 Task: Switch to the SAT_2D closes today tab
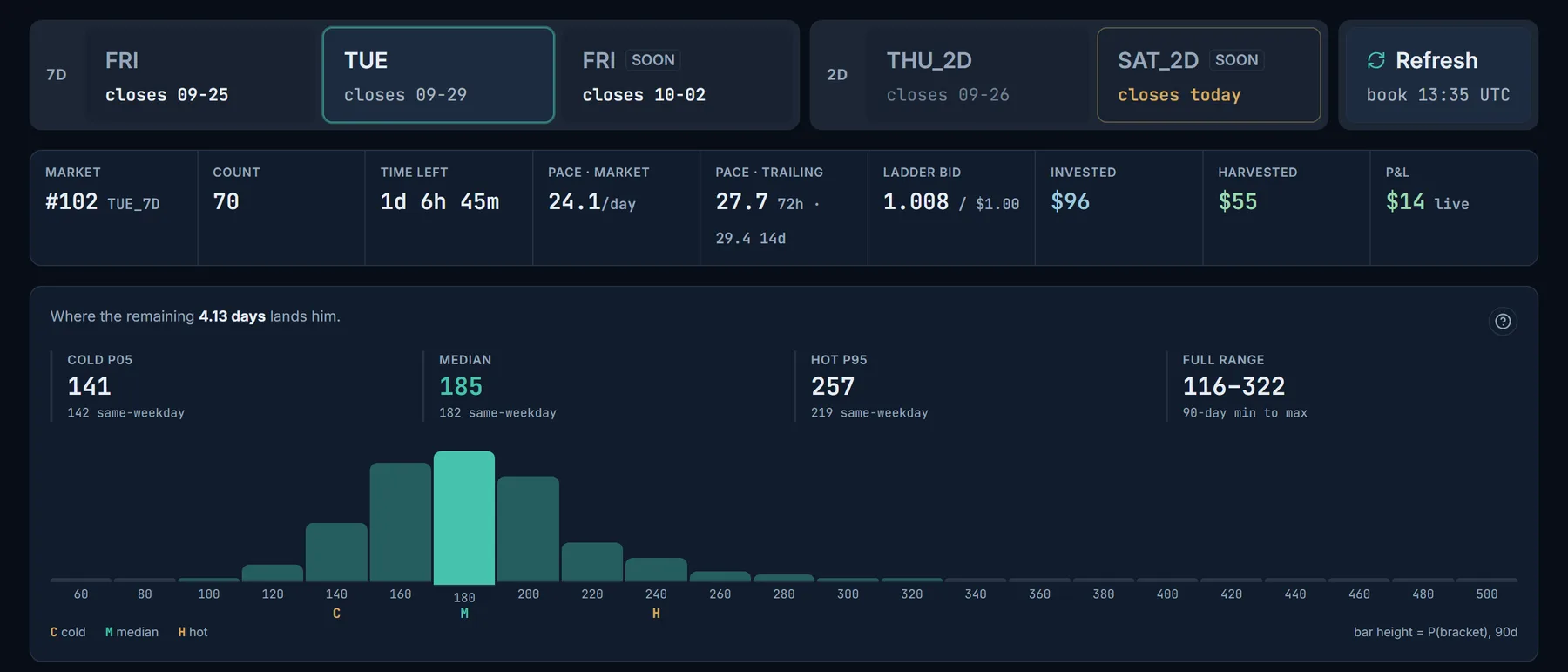[1208, 75]
